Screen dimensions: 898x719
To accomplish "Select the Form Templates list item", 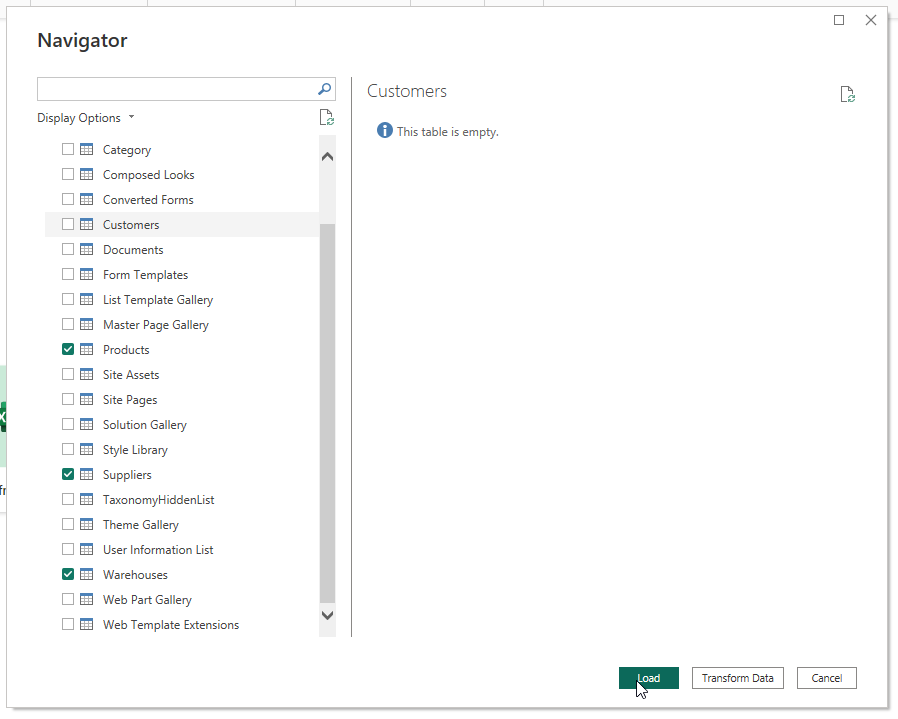I will coord(145,275).
